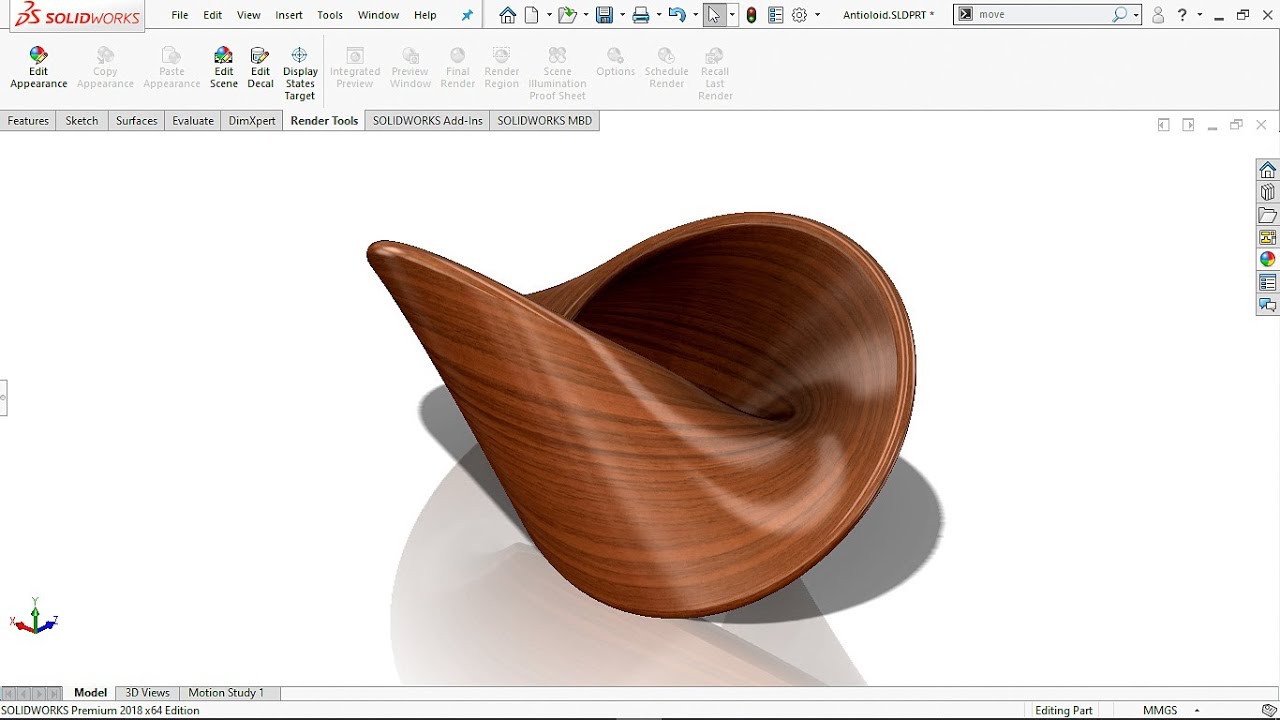1280x720 pixels.
Task: Expand the Options gear dropdown arrow
Action: pos(817,15)
